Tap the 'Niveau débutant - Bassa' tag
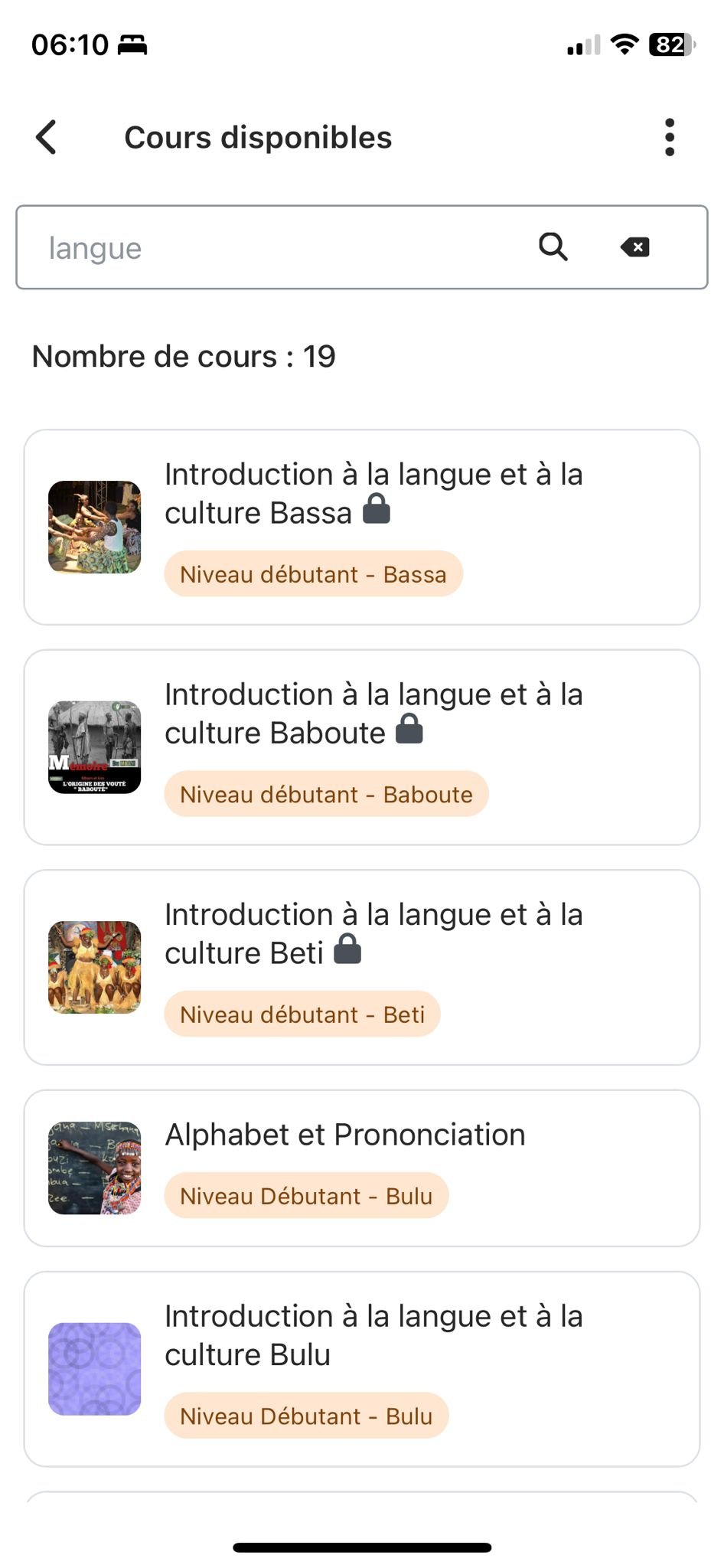Image resolution: width=724 pixels, height=1568 pixels. pyautogui.click(x=313, y=574)
